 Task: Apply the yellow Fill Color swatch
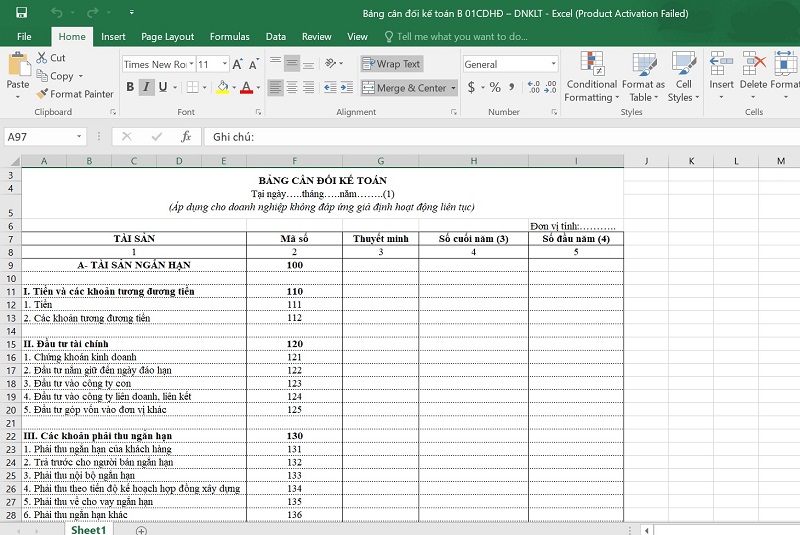pyautogui.click(x=223, y=88)
